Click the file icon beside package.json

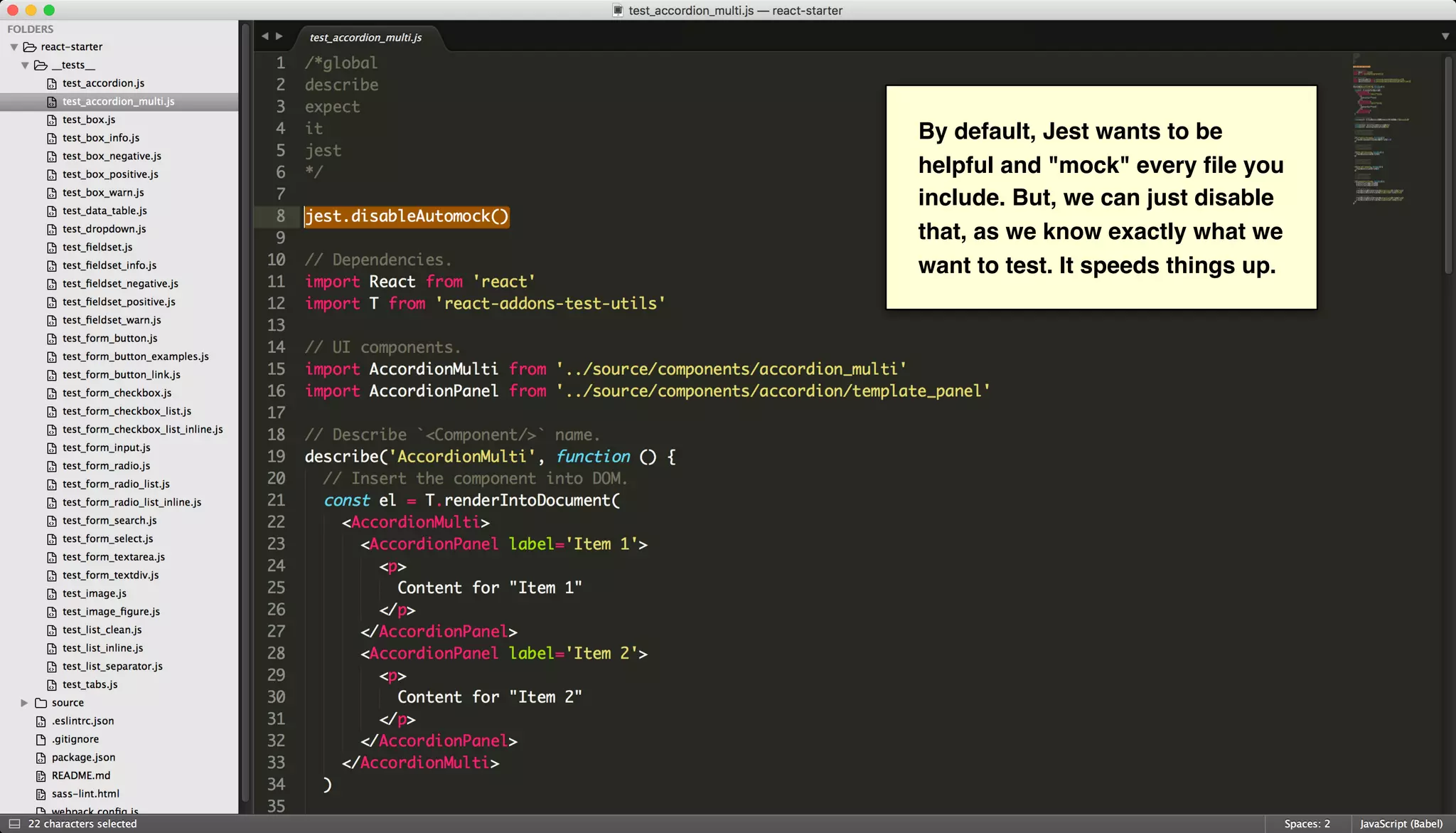tap(41, 758)
